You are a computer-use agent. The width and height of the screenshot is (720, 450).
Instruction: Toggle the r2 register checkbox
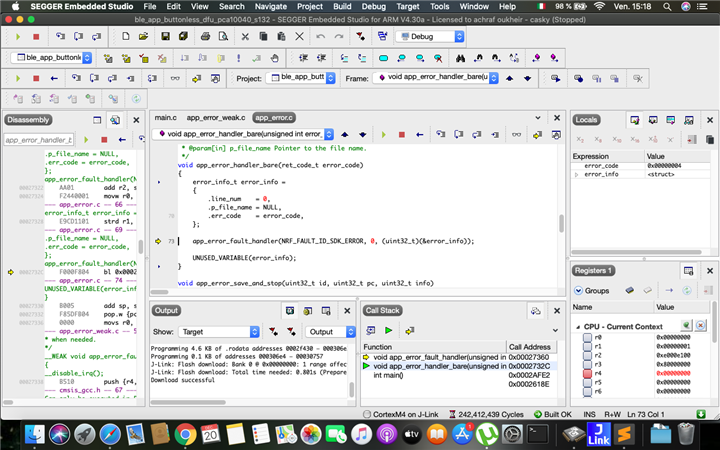tap(587, 355)
